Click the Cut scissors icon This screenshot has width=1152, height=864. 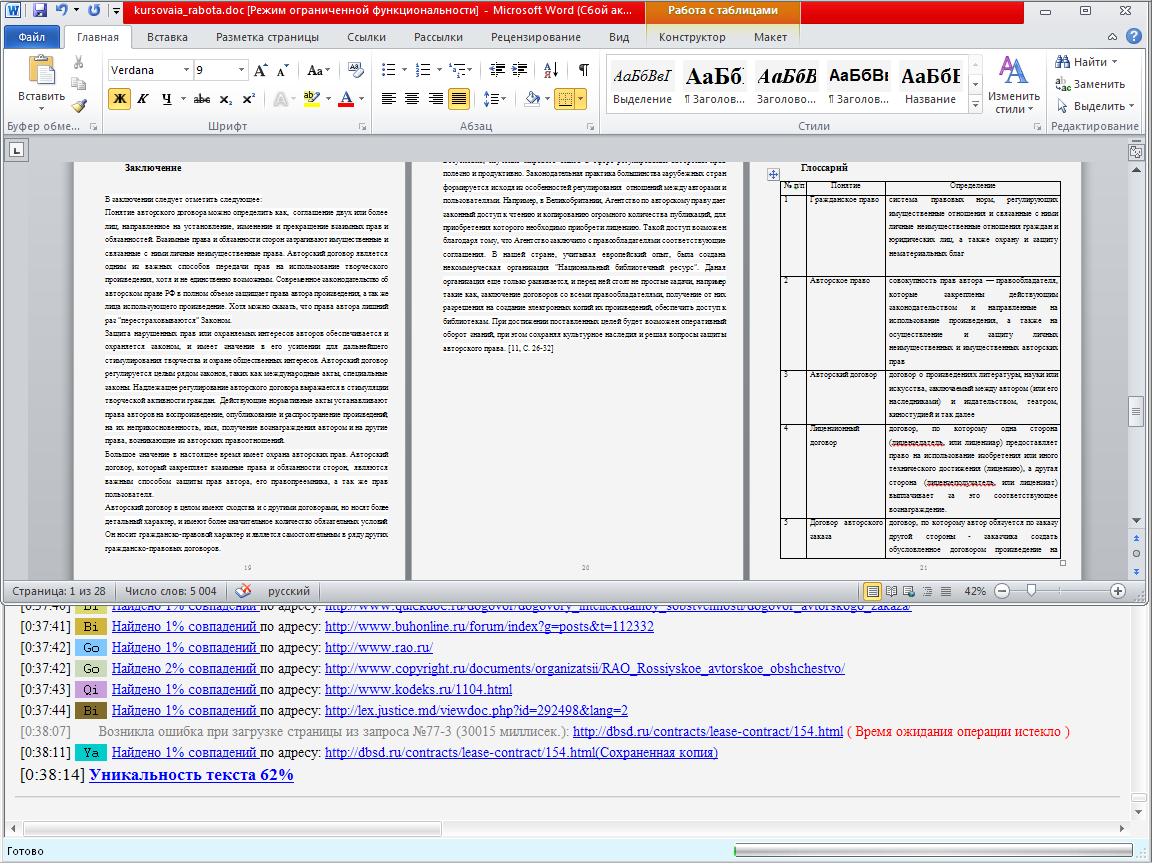coord(79,62)
